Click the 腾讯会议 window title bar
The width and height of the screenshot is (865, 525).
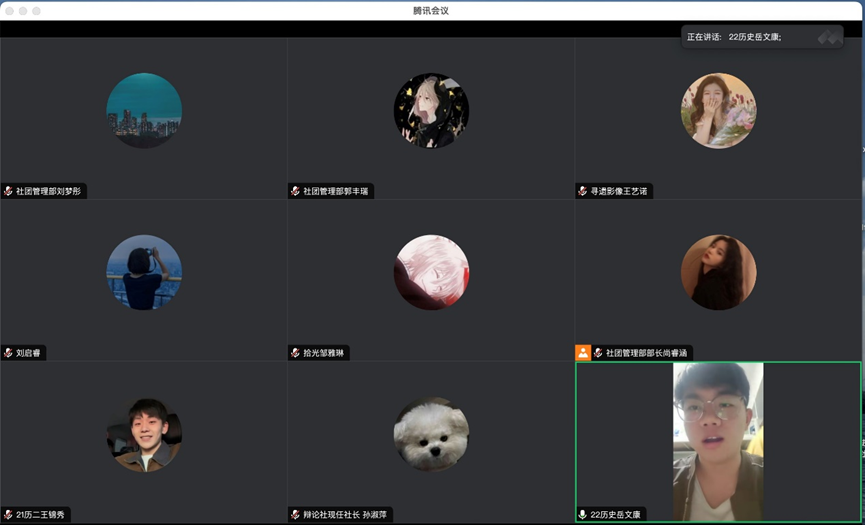432,10
